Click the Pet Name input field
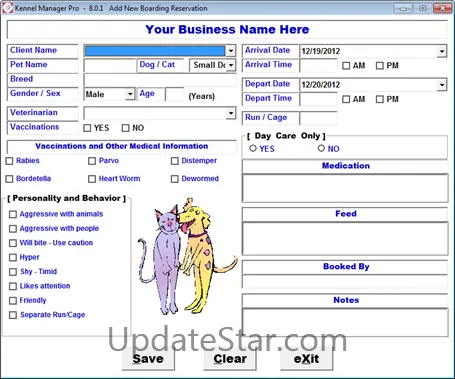 tap(110, 66)
